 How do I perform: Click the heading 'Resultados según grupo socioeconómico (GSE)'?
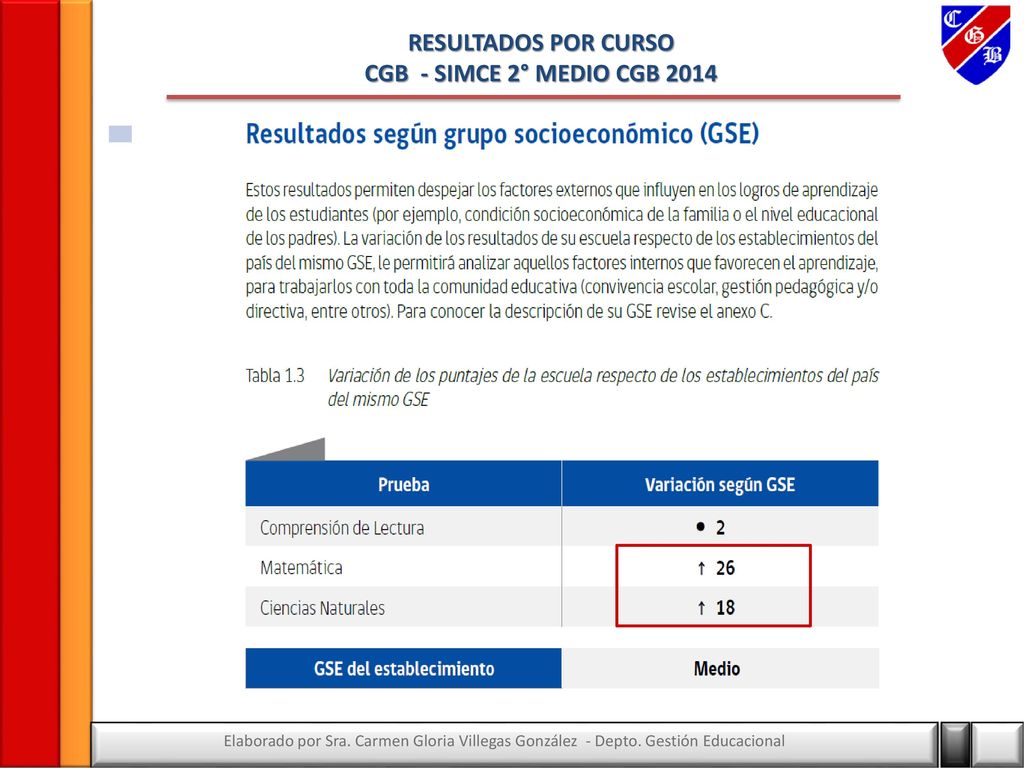(x=502, y=134)
